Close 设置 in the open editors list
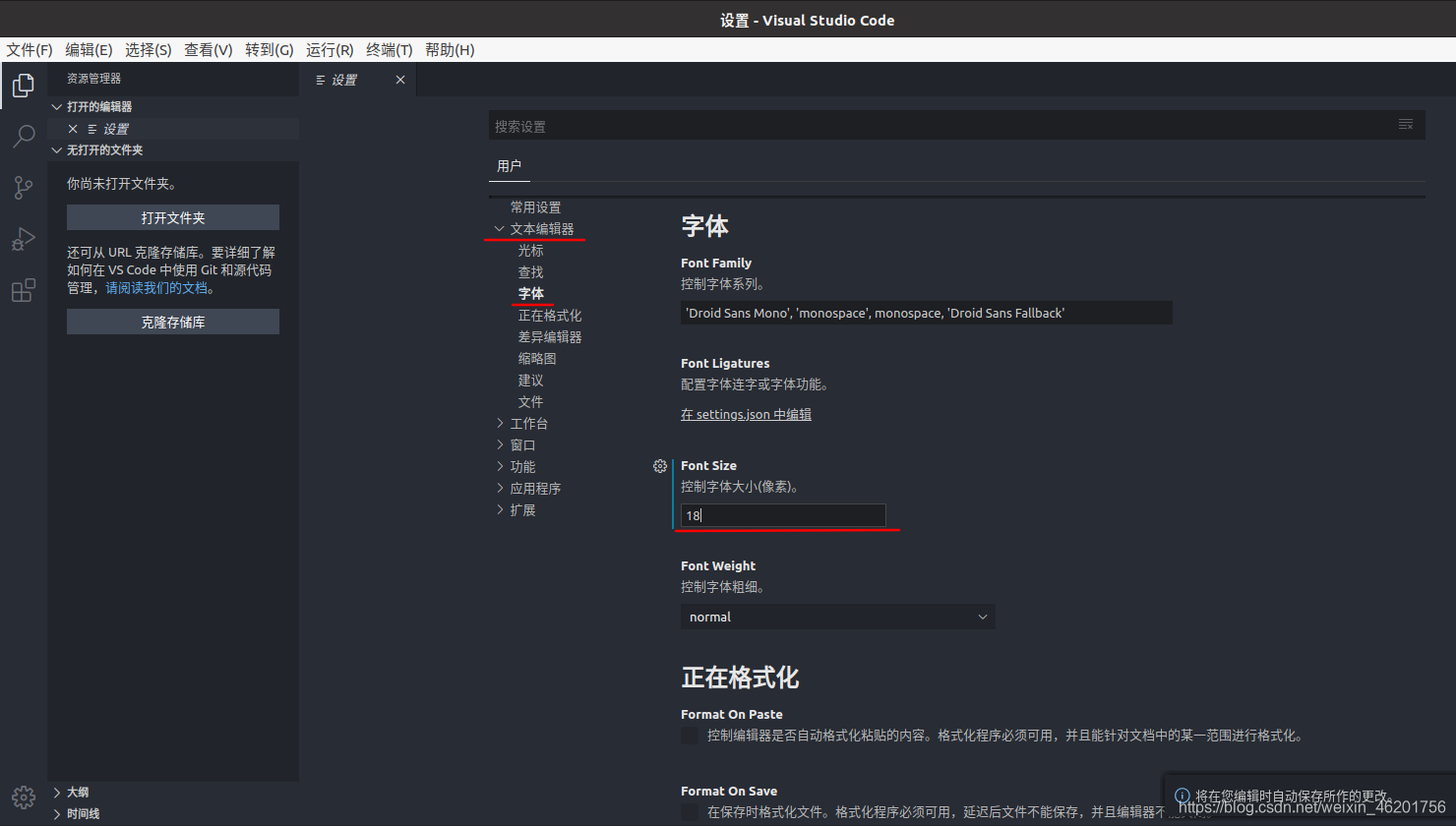Screen dimensions: 1456x826 pos(73,129)
